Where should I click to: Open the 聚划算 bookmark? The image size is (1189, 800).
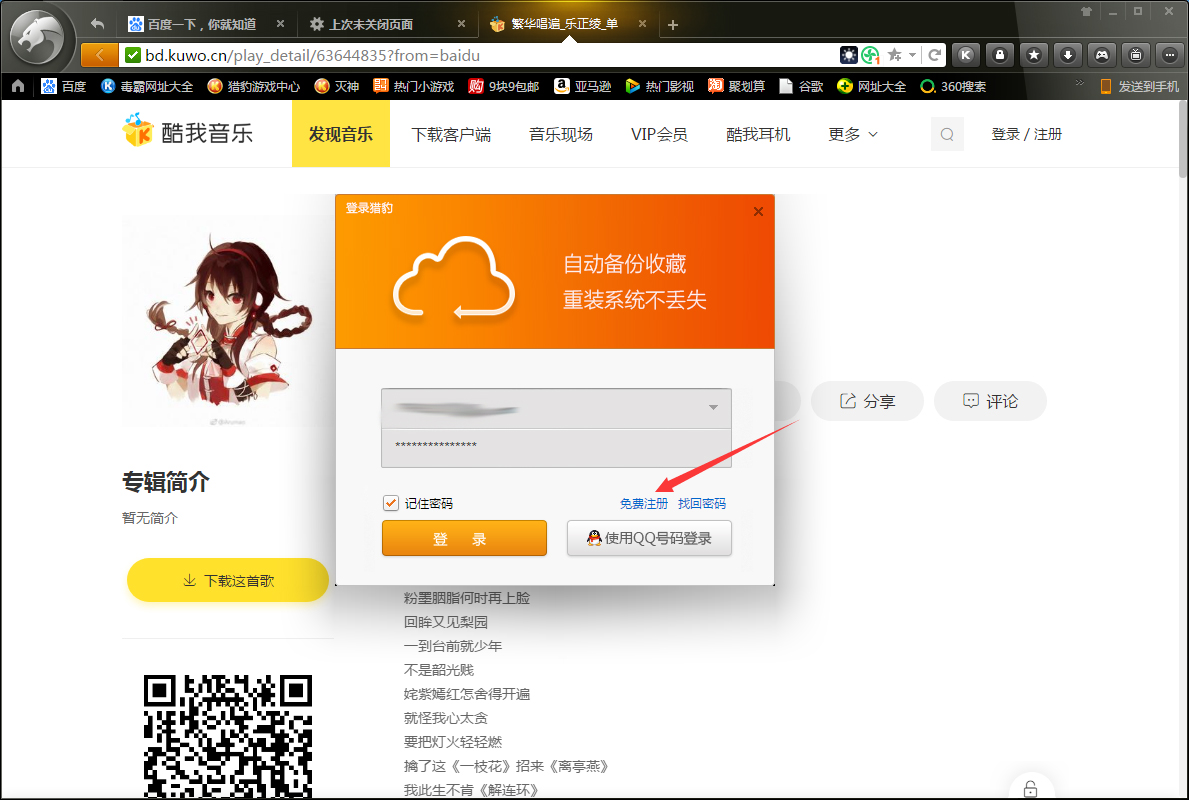coord(736,86)
